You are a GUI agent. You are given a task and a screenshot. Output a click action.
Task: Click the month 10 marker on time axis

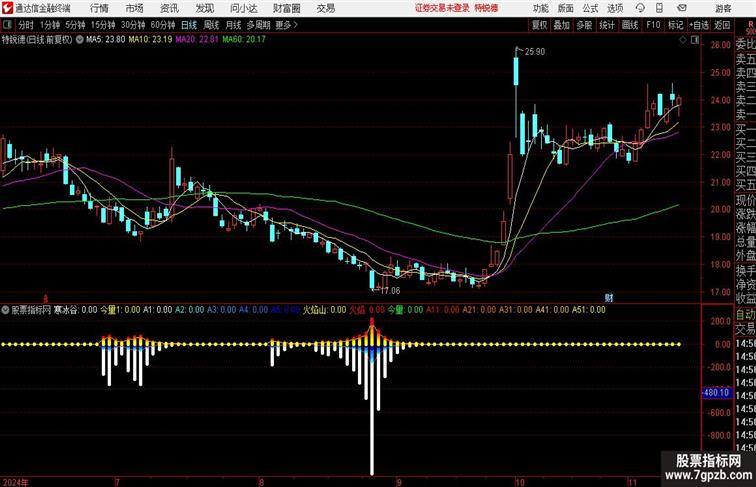click(520, 482)
